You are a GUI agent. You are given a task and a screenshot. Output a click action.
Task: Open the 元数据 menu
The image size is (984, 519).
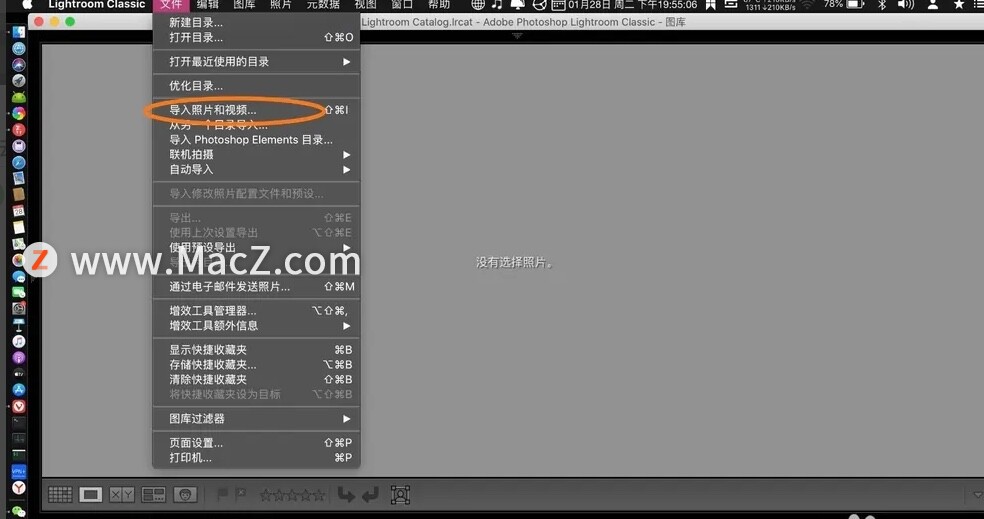pyautogui.click(x=323, y=5)
